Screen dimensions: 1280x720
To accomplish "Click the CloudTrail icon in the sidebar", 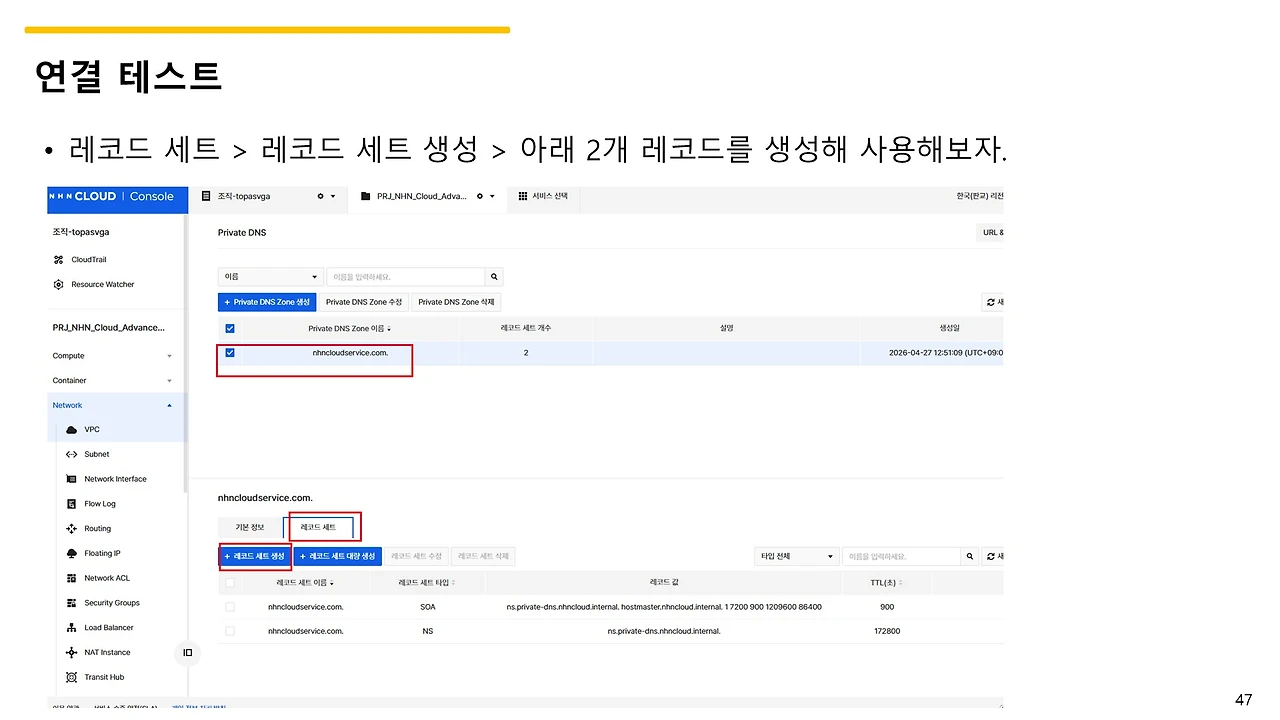I will pos(59,260).
